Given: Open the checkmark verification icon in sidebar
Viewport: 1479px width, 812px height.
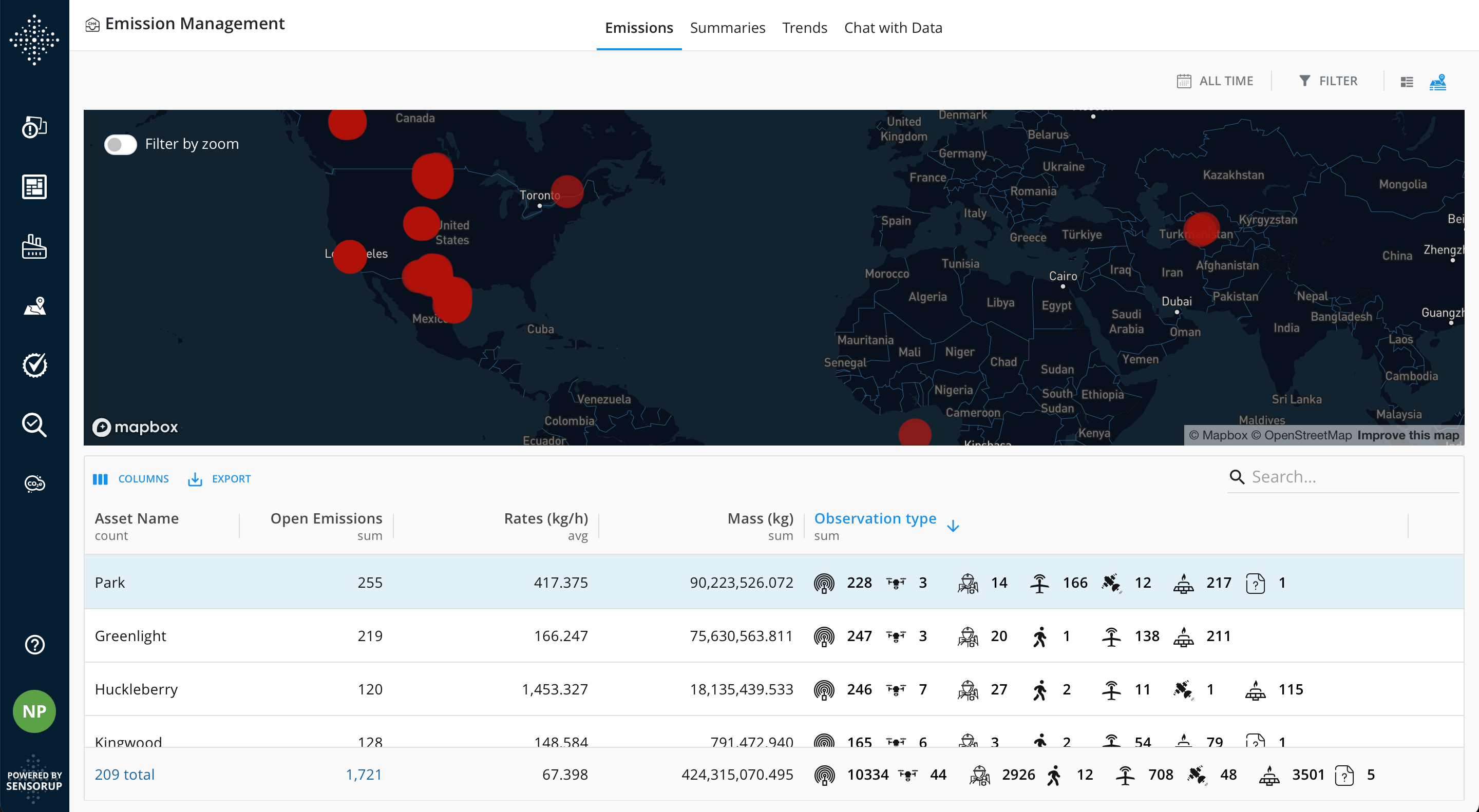Looking at the screenshot, I should pos(34,365).
